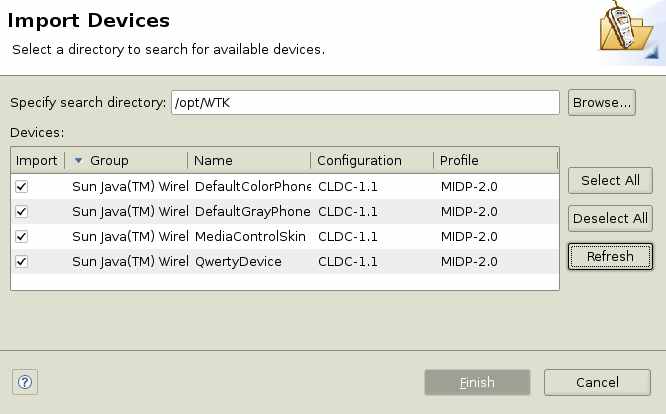Uncheck import for DefaultColorPhone device
The image size is (666, 414).
(x=21, y=186)
